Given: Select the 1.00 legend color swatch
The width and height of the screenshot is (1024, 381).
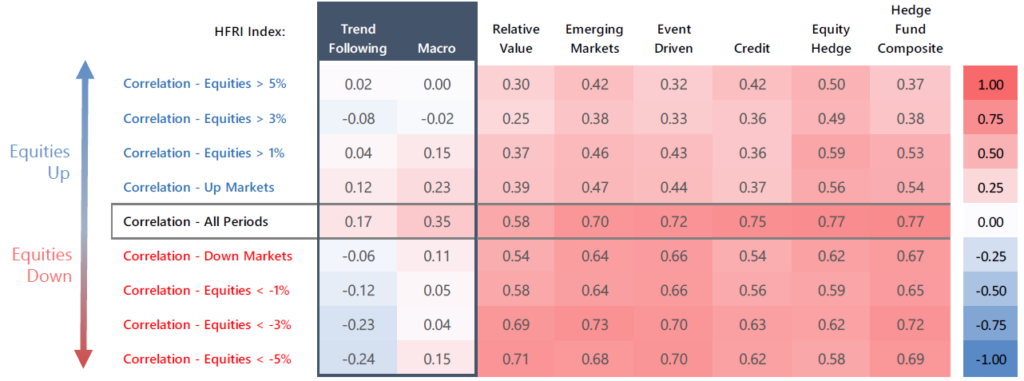Looking at the screenshot, I should [x=990, y=84].
